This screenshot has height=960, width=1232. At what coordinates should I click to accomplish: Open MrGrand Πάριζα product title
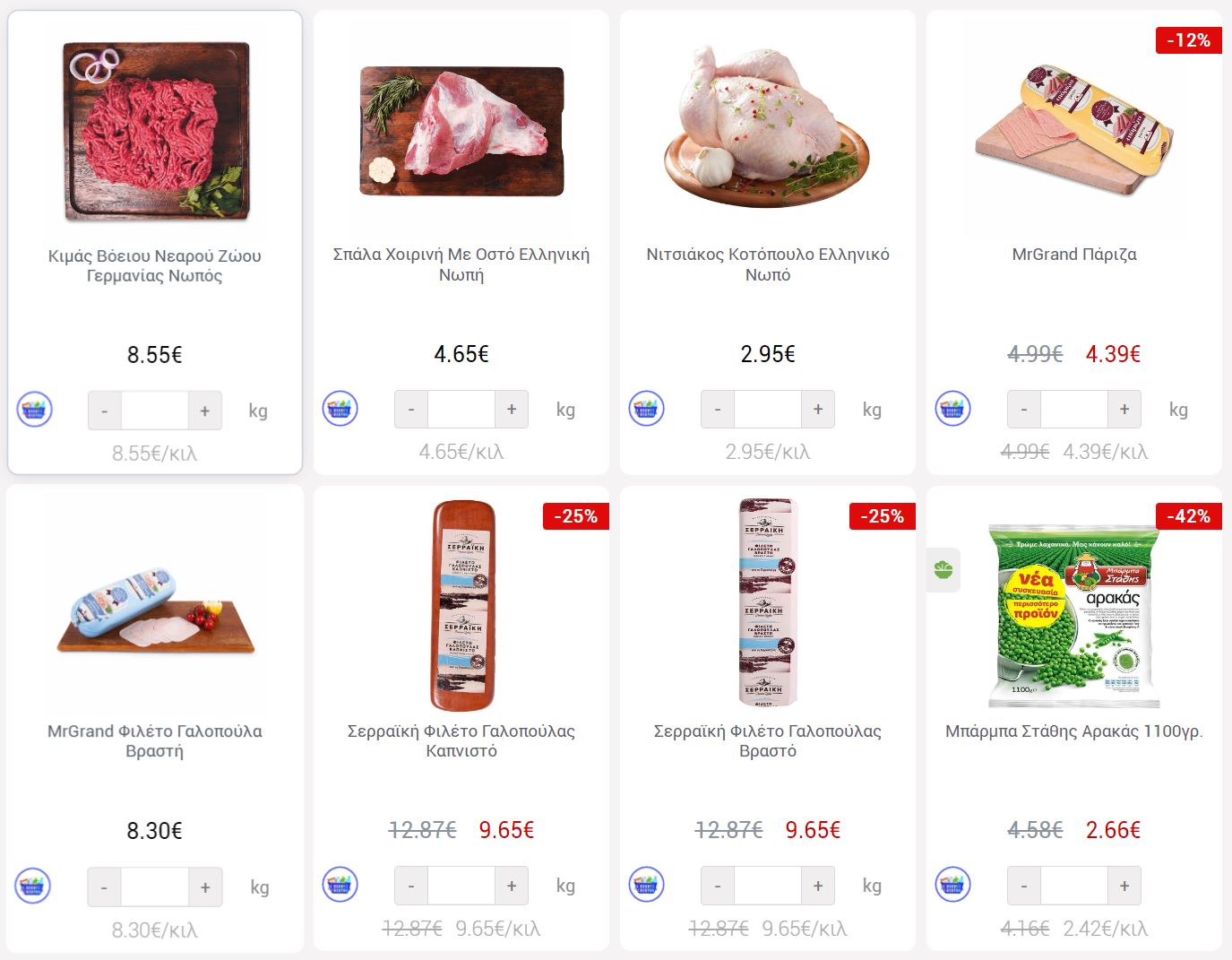(1074, 255)
